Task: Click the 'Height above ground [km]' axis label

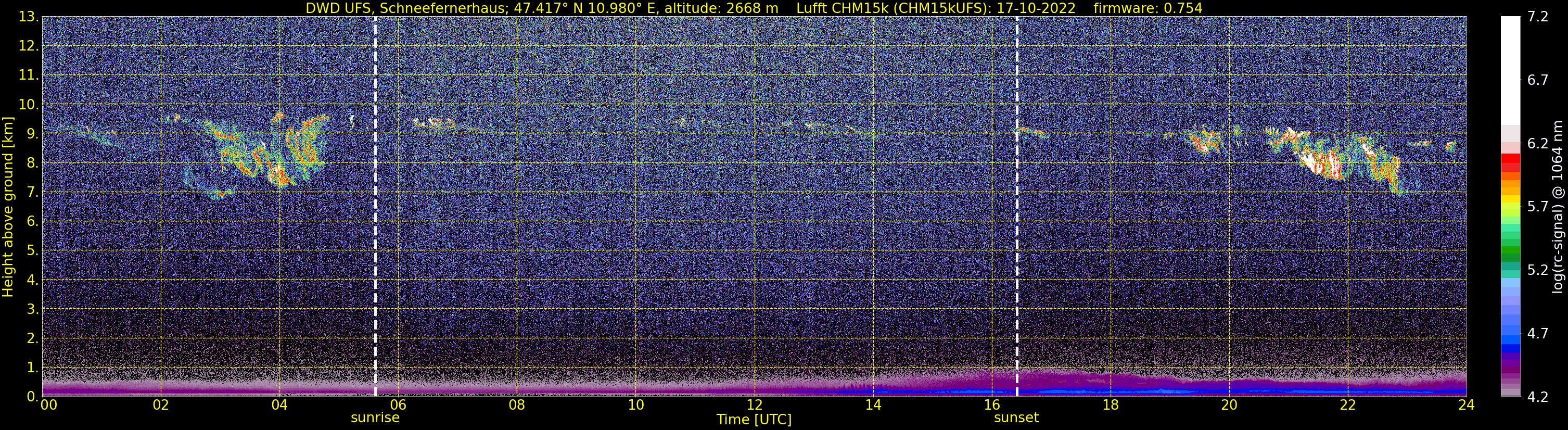Action: 8,207
